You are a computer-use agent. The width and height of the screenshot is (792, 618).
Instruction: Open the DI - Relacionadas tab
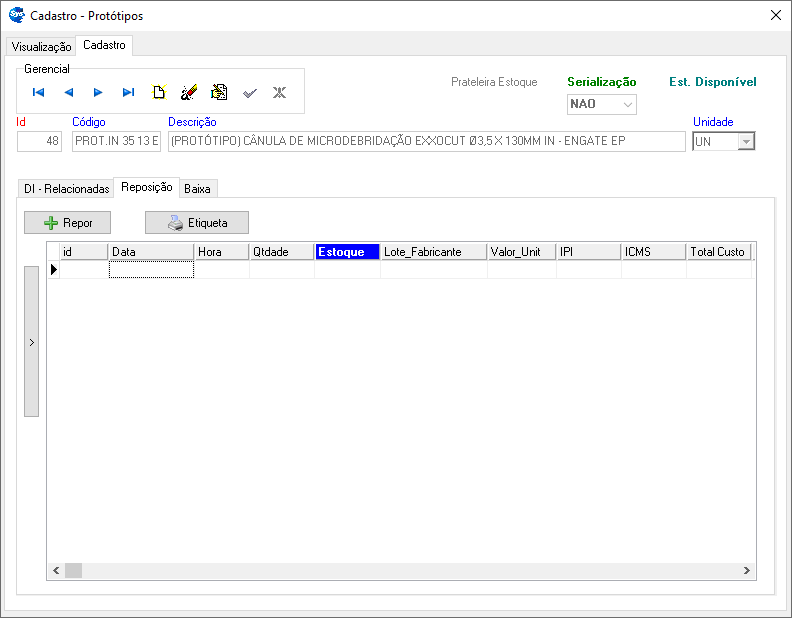click(x=66, y=189)
